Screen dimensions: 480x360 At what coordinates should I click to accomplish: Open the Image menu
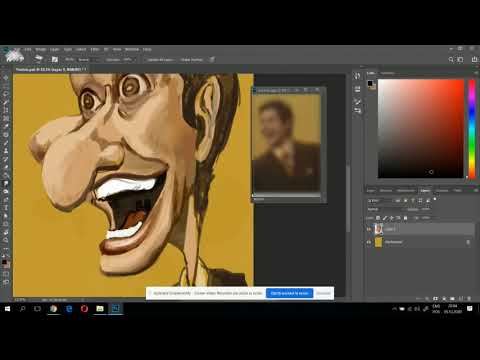pos(41,49)
